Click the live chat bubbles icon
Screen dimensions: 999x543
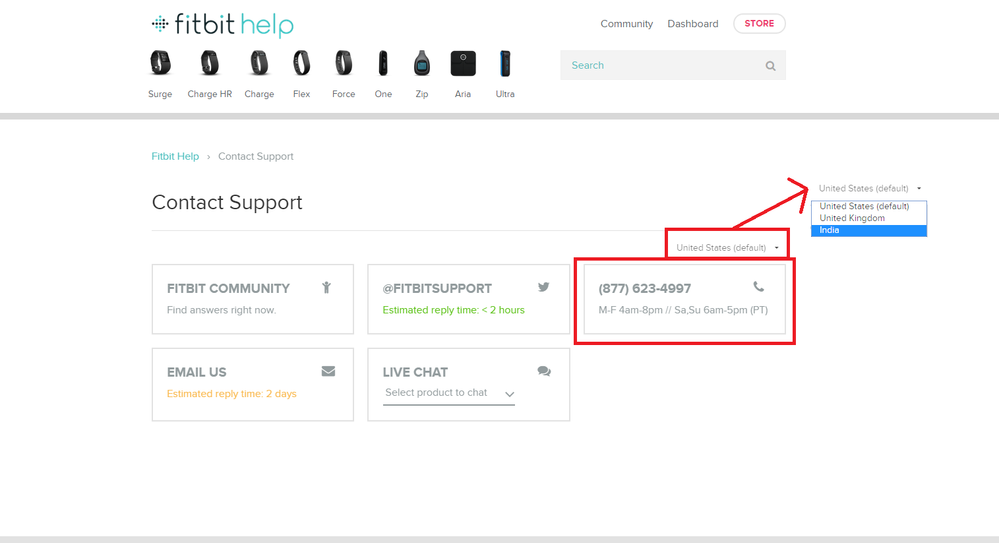[544, 371]
